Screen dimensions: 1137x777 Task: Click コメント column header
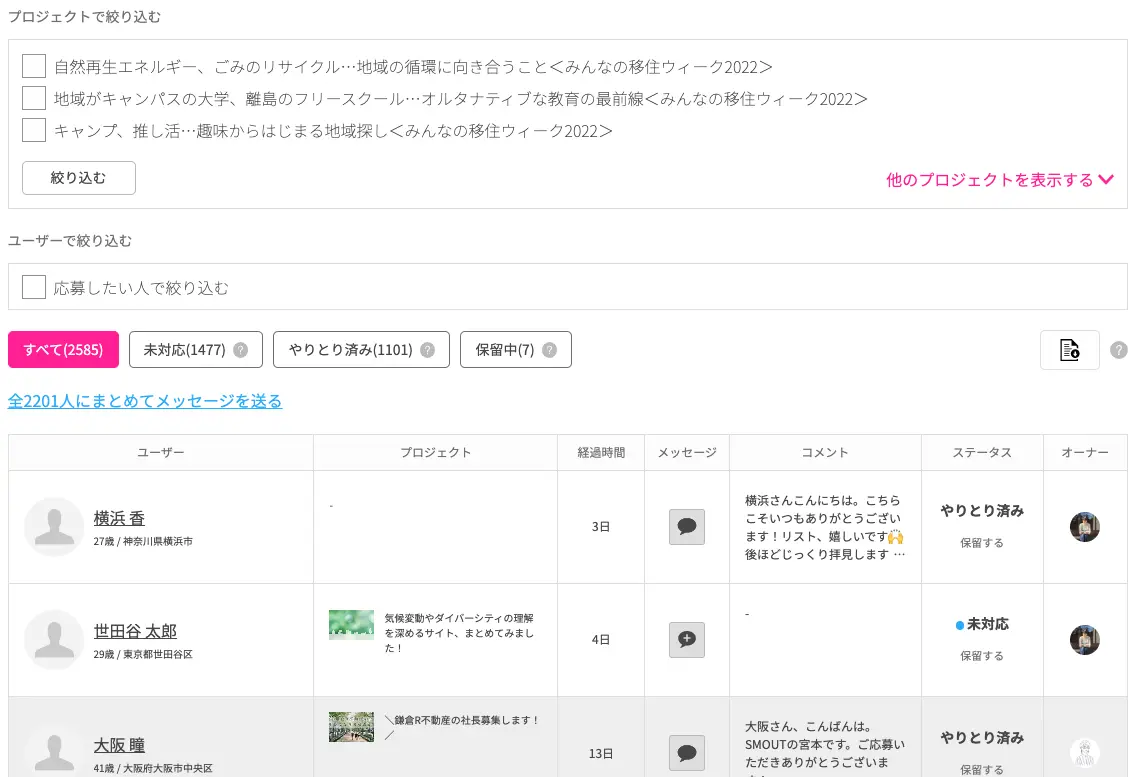(x=825, y=452)
